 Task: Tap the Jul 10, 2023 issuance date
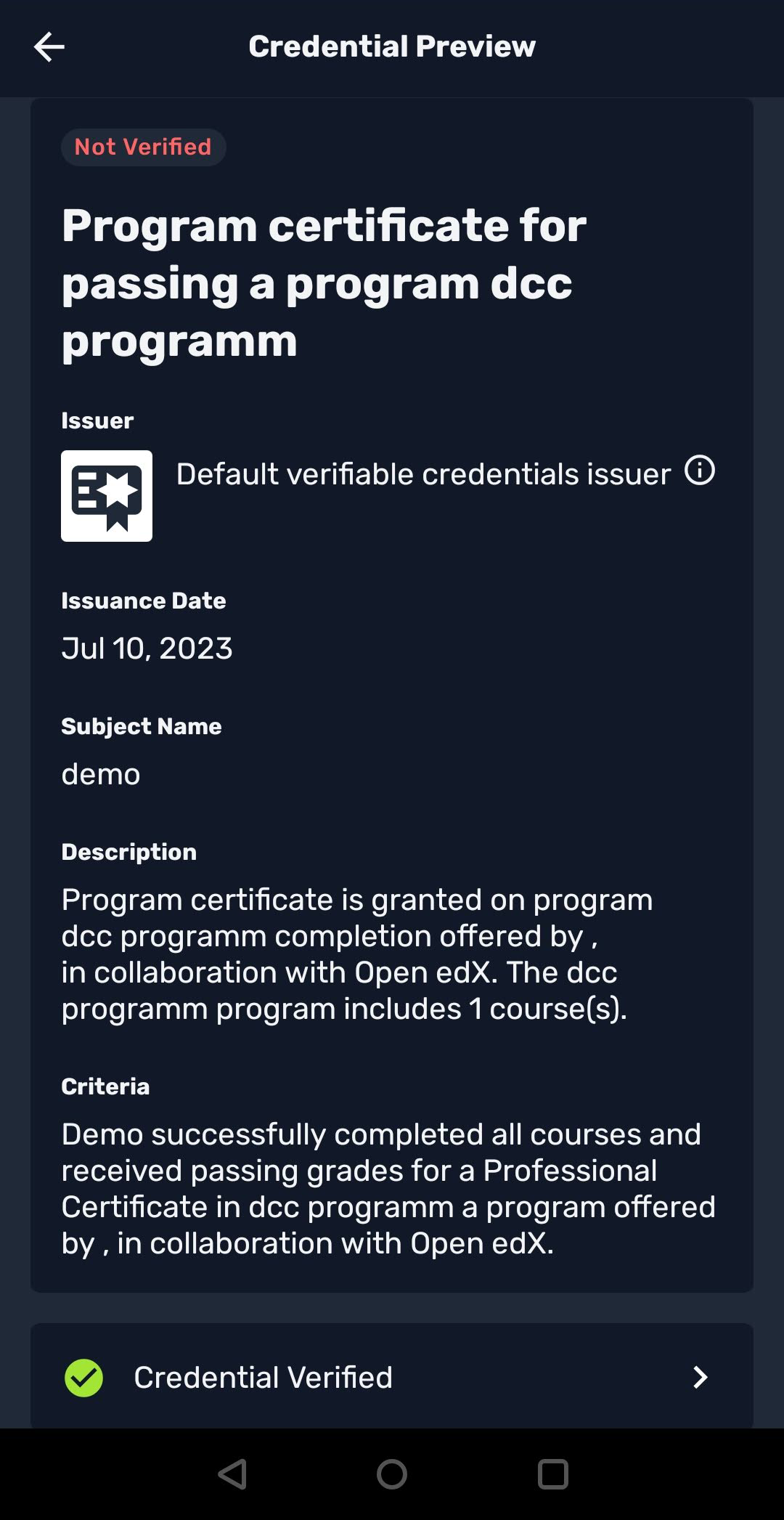pyautogui.click(x=147, y=649)
